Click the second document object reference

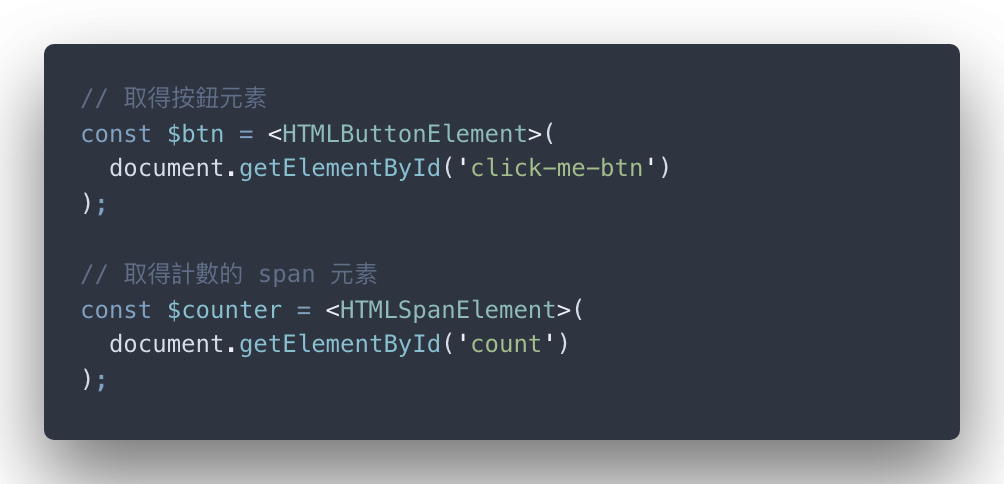[x=166, y=344]
